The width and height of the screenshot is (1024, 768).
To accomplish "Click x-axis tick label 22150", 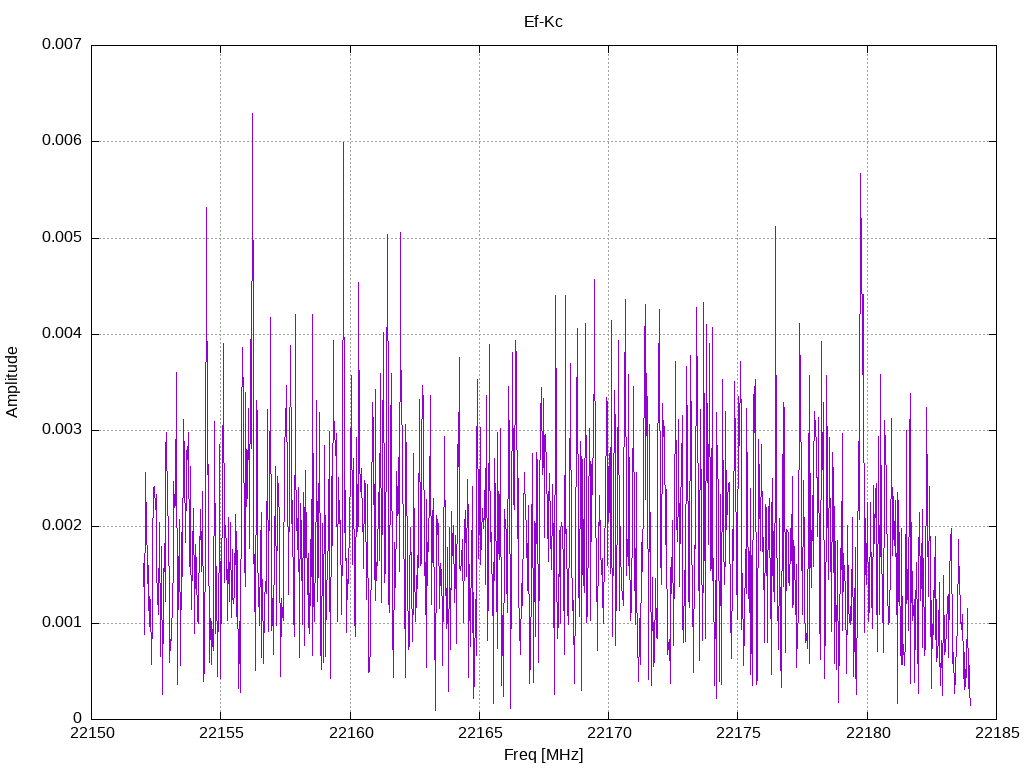I will 92,733.
